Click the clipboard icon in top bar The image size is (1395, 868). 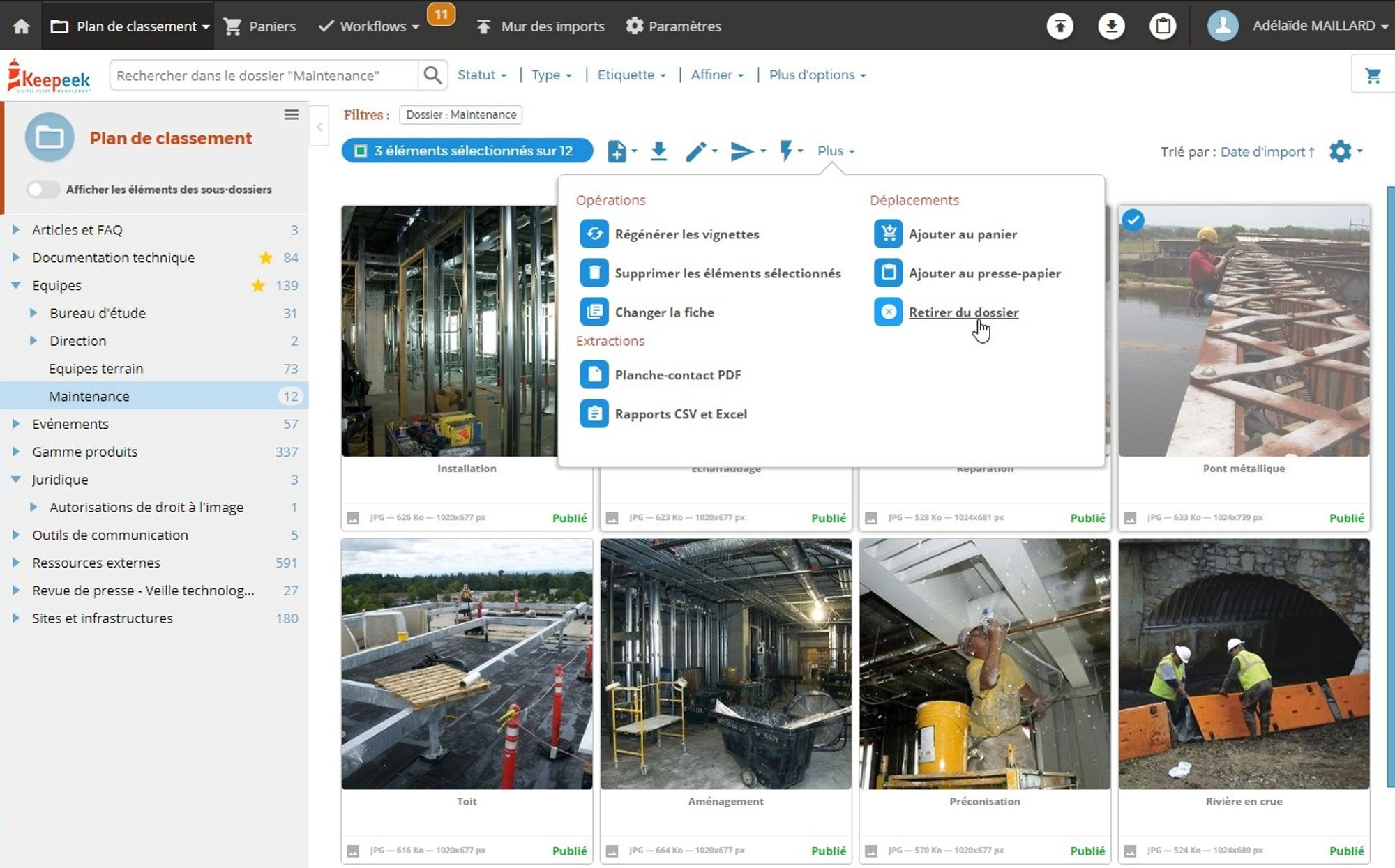(1162, 26)
